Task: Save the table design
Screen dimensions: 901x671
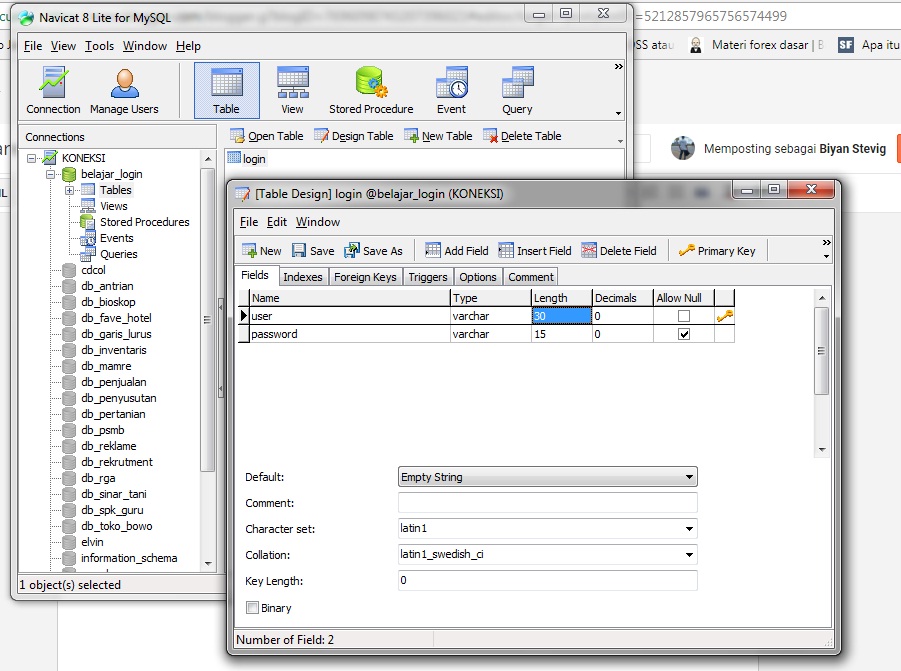Action: point(313,251)
